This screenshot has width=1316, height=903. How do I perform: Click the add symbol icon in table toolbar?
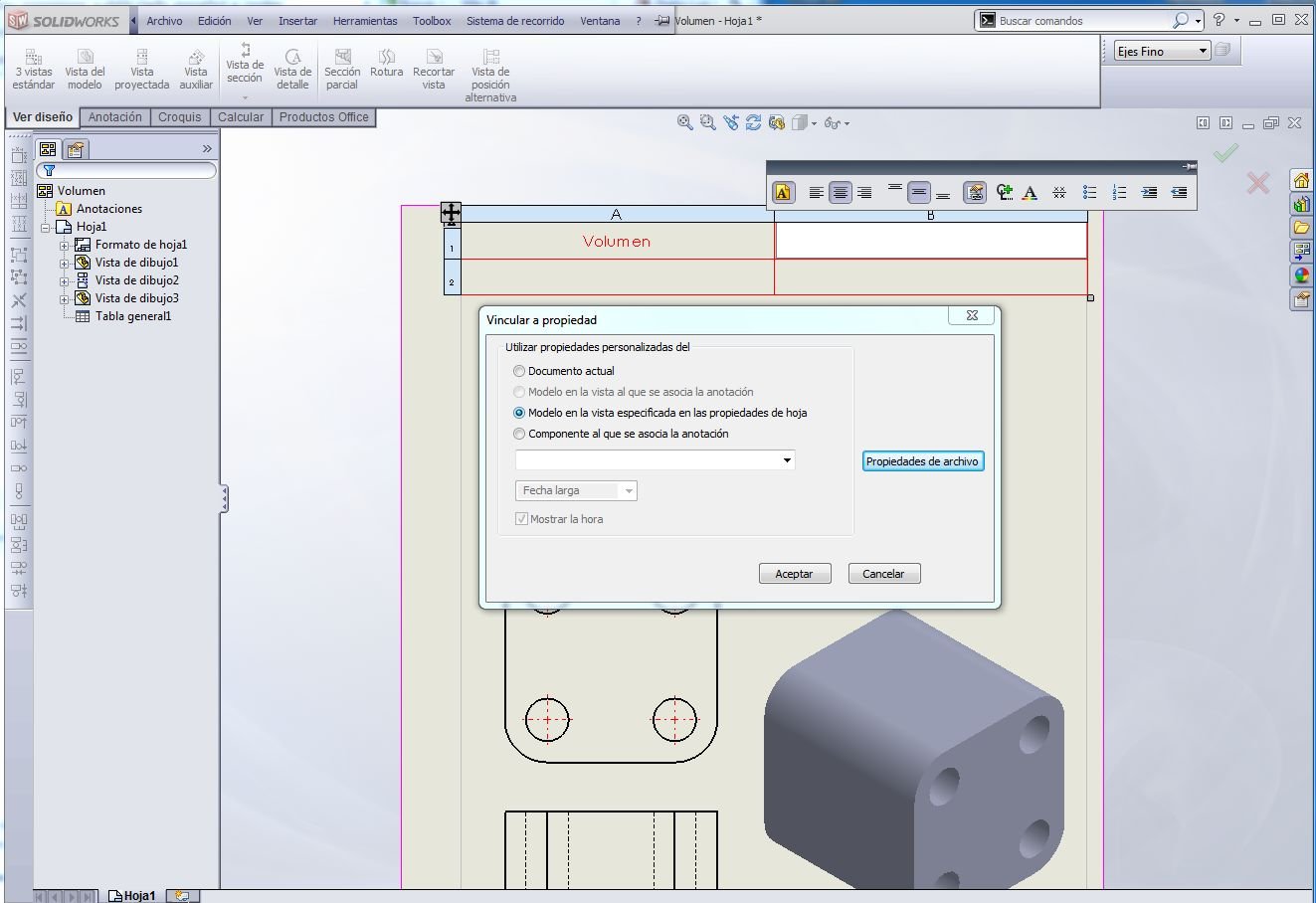coord(1005,193)
